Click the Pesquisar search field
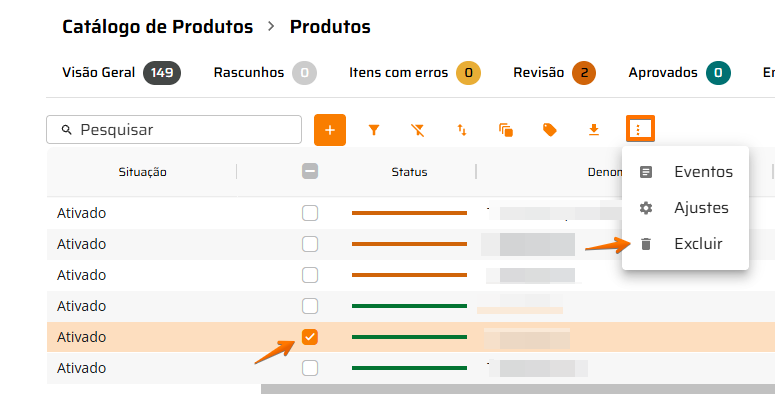This screenshot has width=775, height=407. coord(174,130)
